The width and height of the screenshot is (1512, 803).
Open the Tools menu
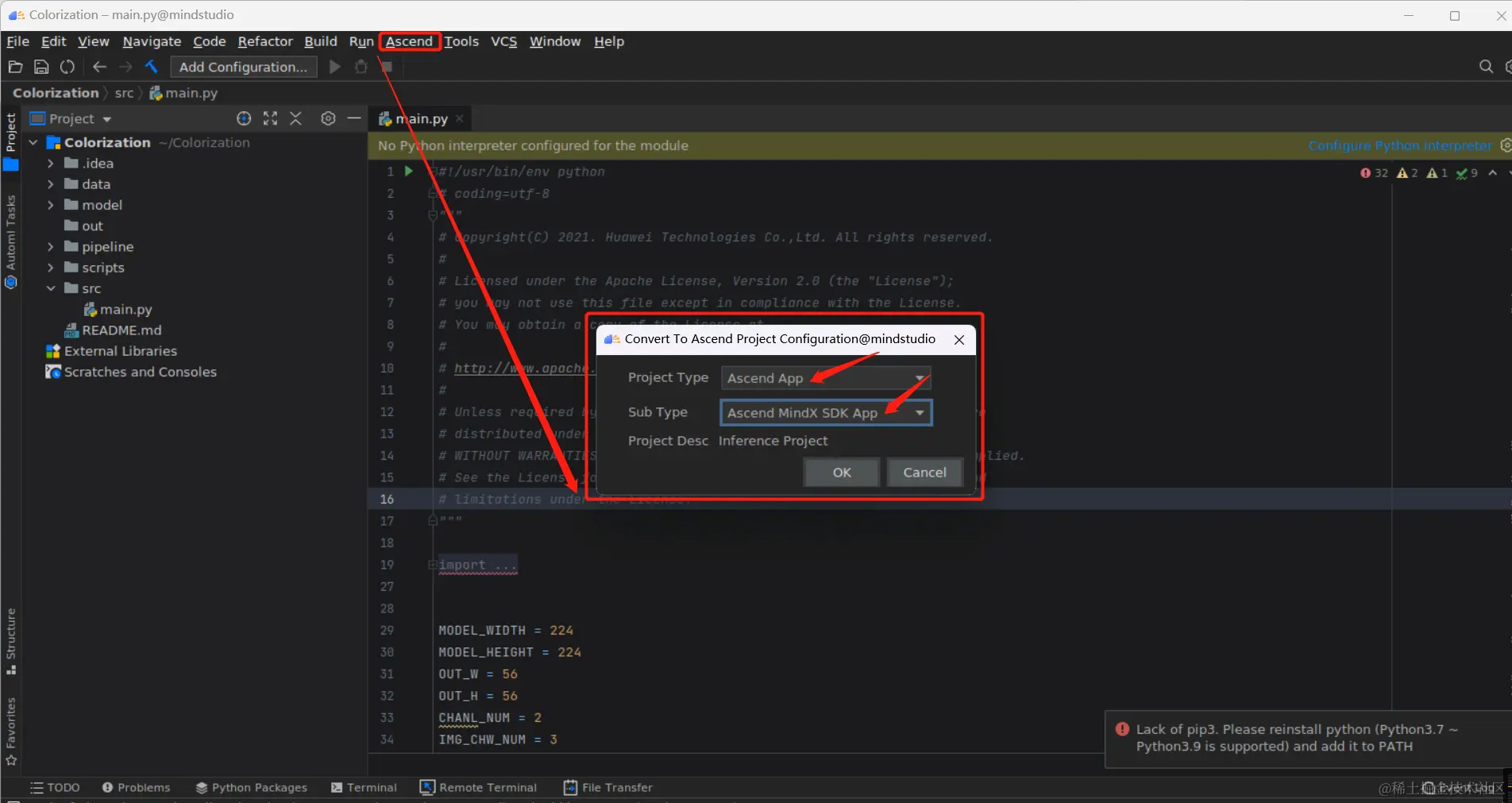click(x=461, y=41)
